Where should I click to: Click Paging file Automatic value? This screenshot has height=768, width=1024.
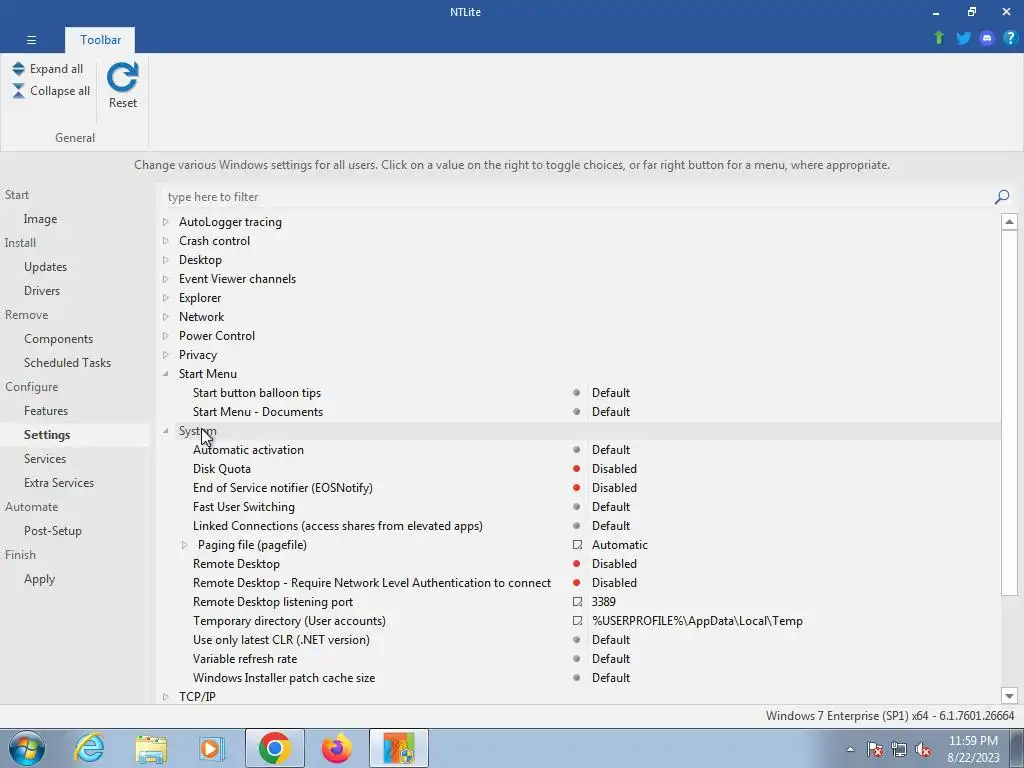[x=620, y=545]
